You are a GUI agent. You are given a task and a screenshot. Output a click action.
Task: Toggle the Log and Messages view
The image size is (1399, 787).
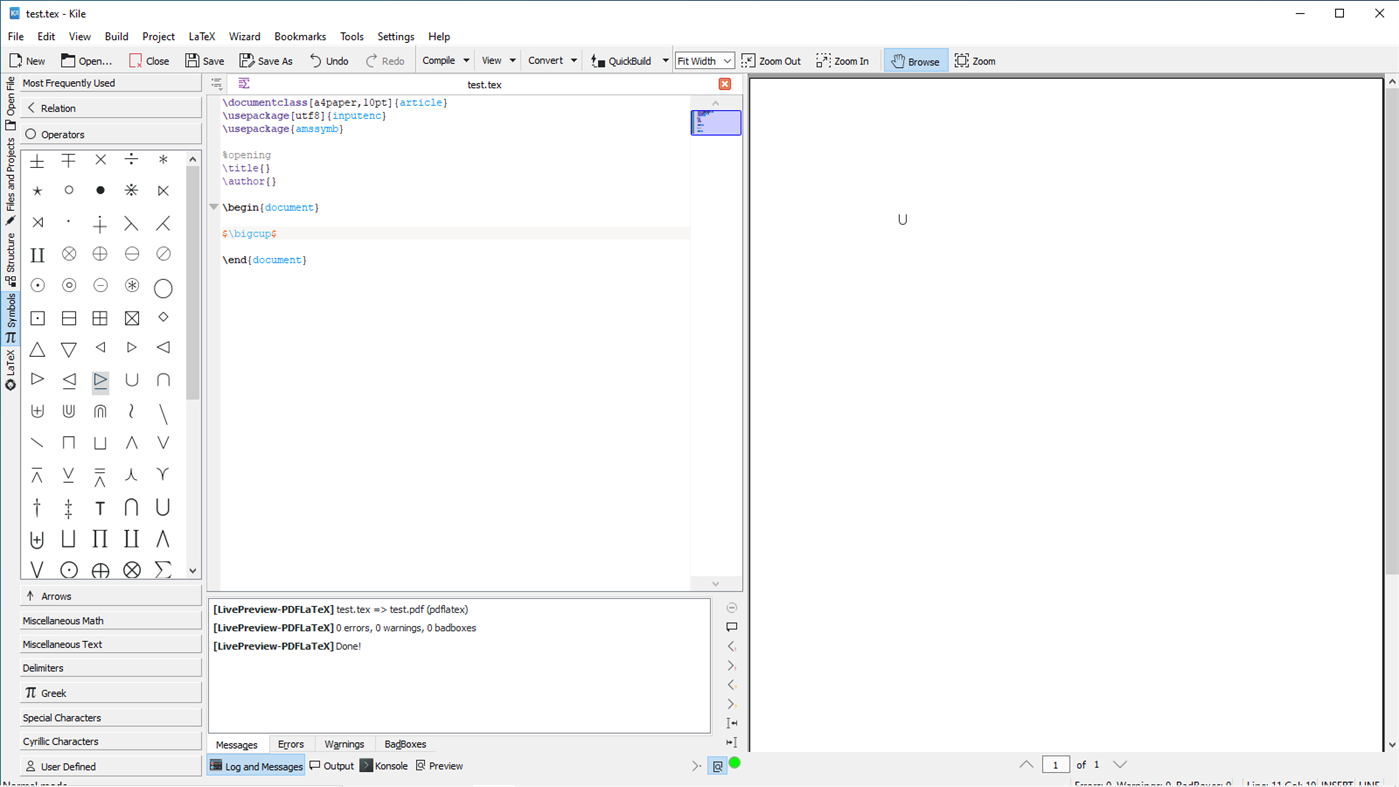(255, 765)
